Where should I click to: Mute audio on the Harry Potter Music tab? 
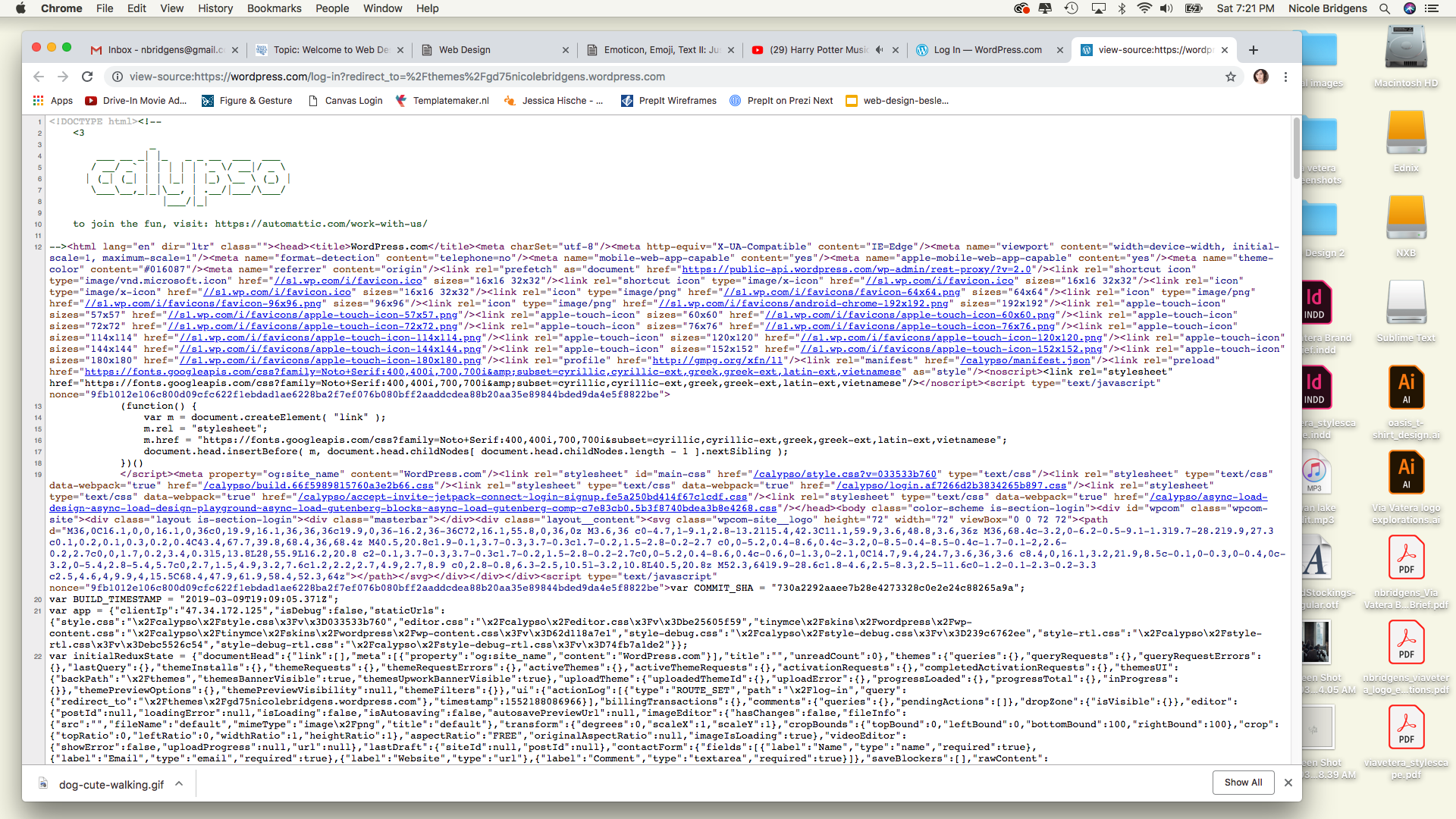tap(879, 50)
